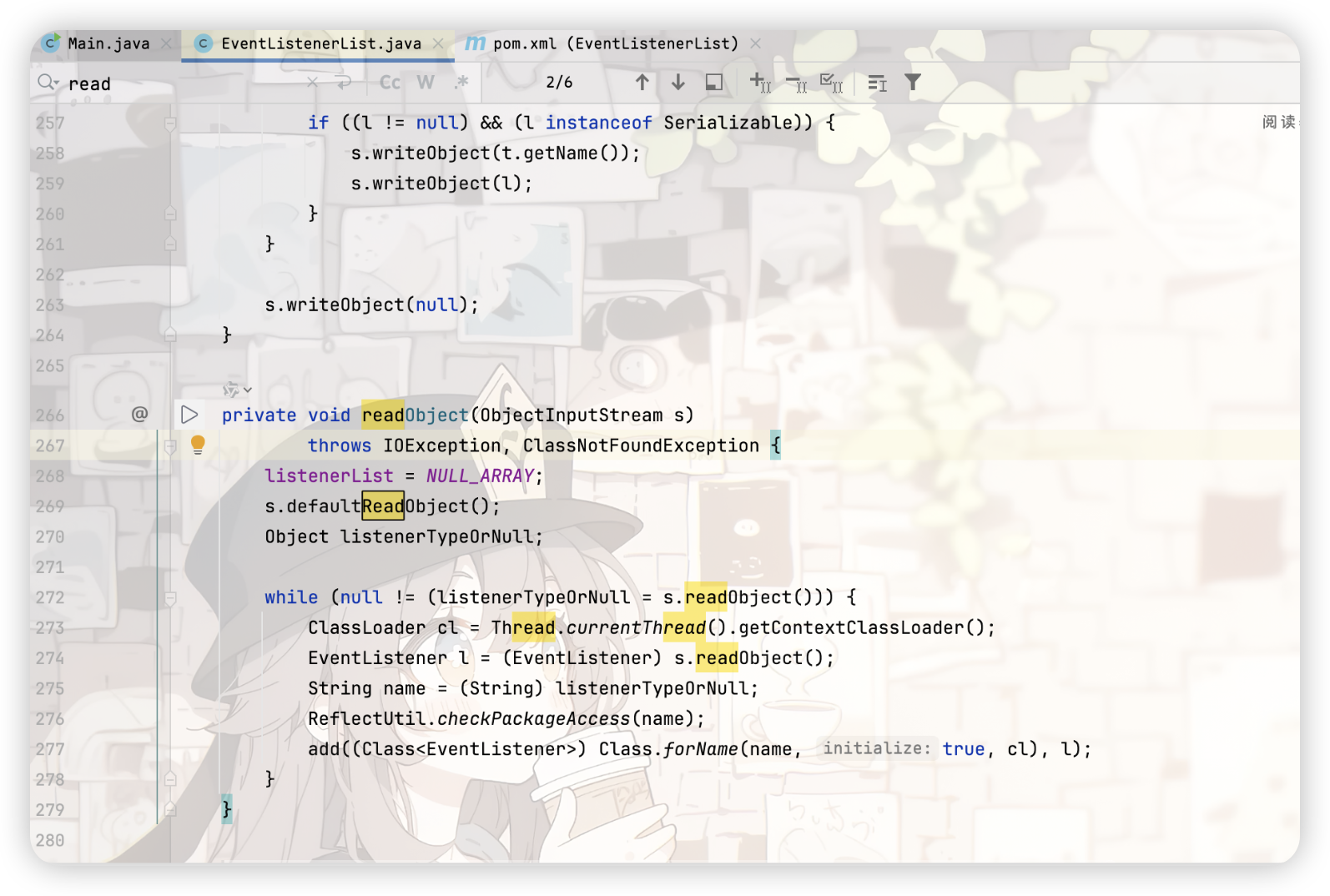Image resolution: width=1330 pixels, height=896 pixels.
Task: Open search filter options funnel
Action: (x=913, y=83)
